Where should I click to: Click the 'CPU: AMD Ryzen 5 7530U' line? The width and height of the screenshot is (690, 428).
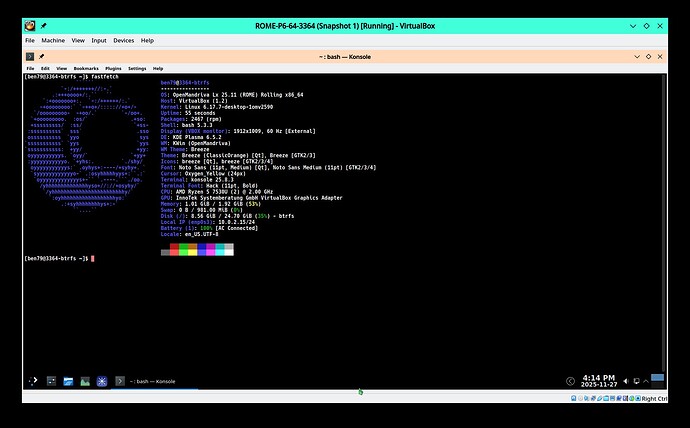[x=217, y=192]
